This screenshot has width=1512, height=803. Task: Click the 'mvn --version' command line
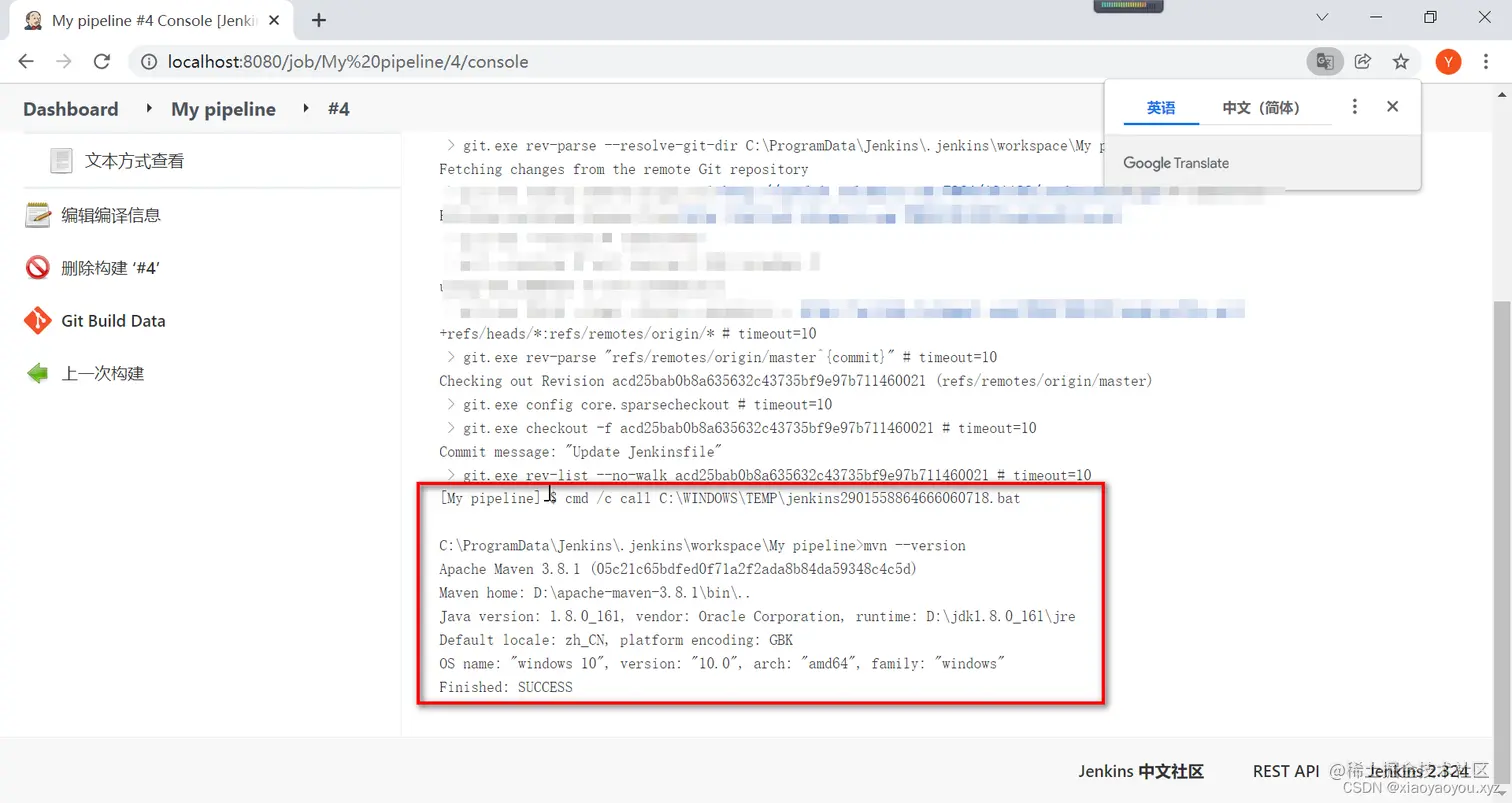pyautogui.click(x=702, y=546)
